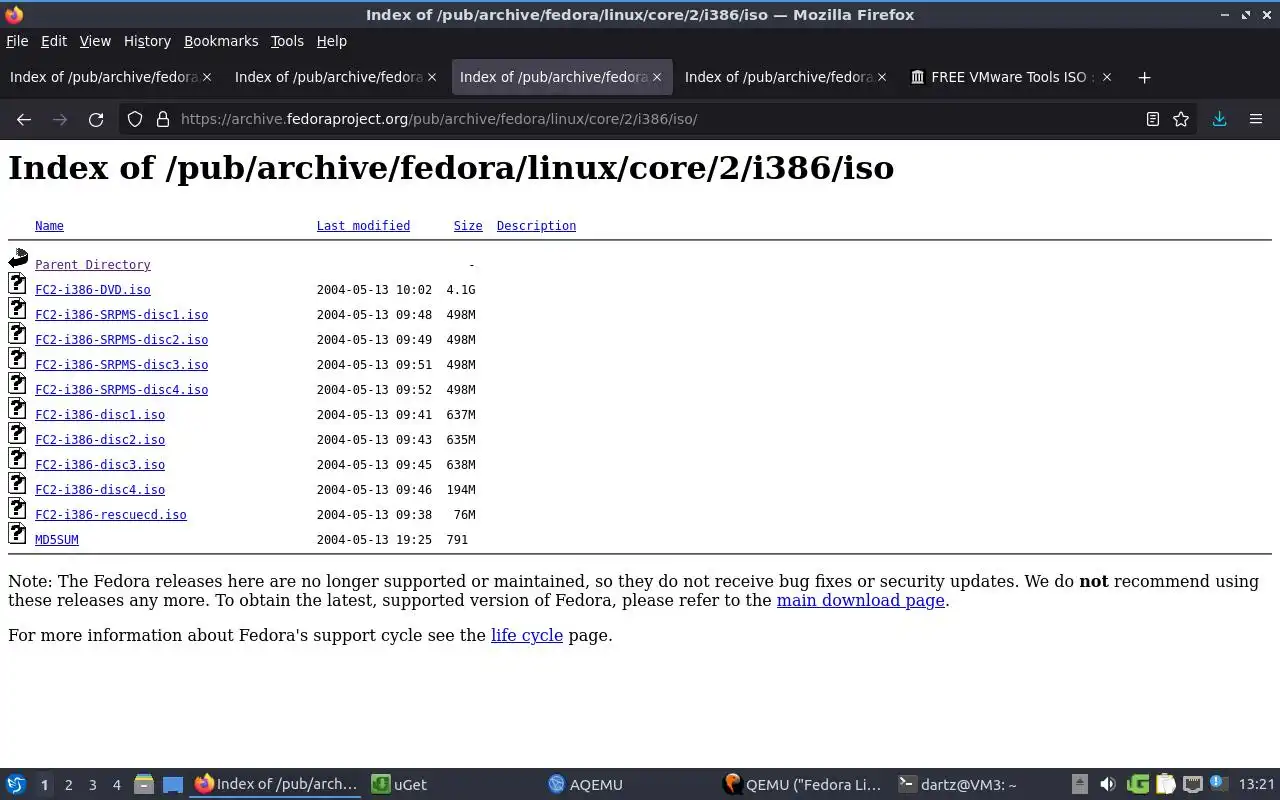Viewport: 1280px width, 800px height.
Task: Open the Help menu
Action: pyautogui.click(x=332, y=41)
